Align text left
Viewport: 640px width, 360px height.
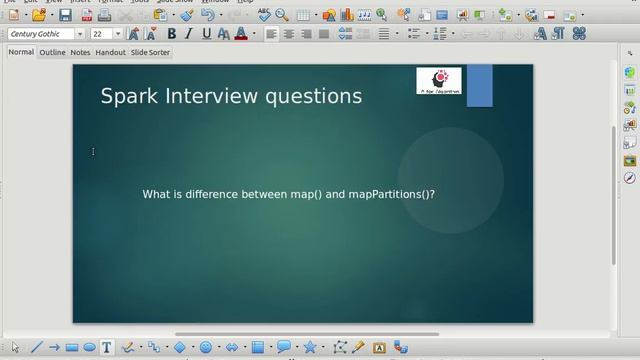[271, 34]
